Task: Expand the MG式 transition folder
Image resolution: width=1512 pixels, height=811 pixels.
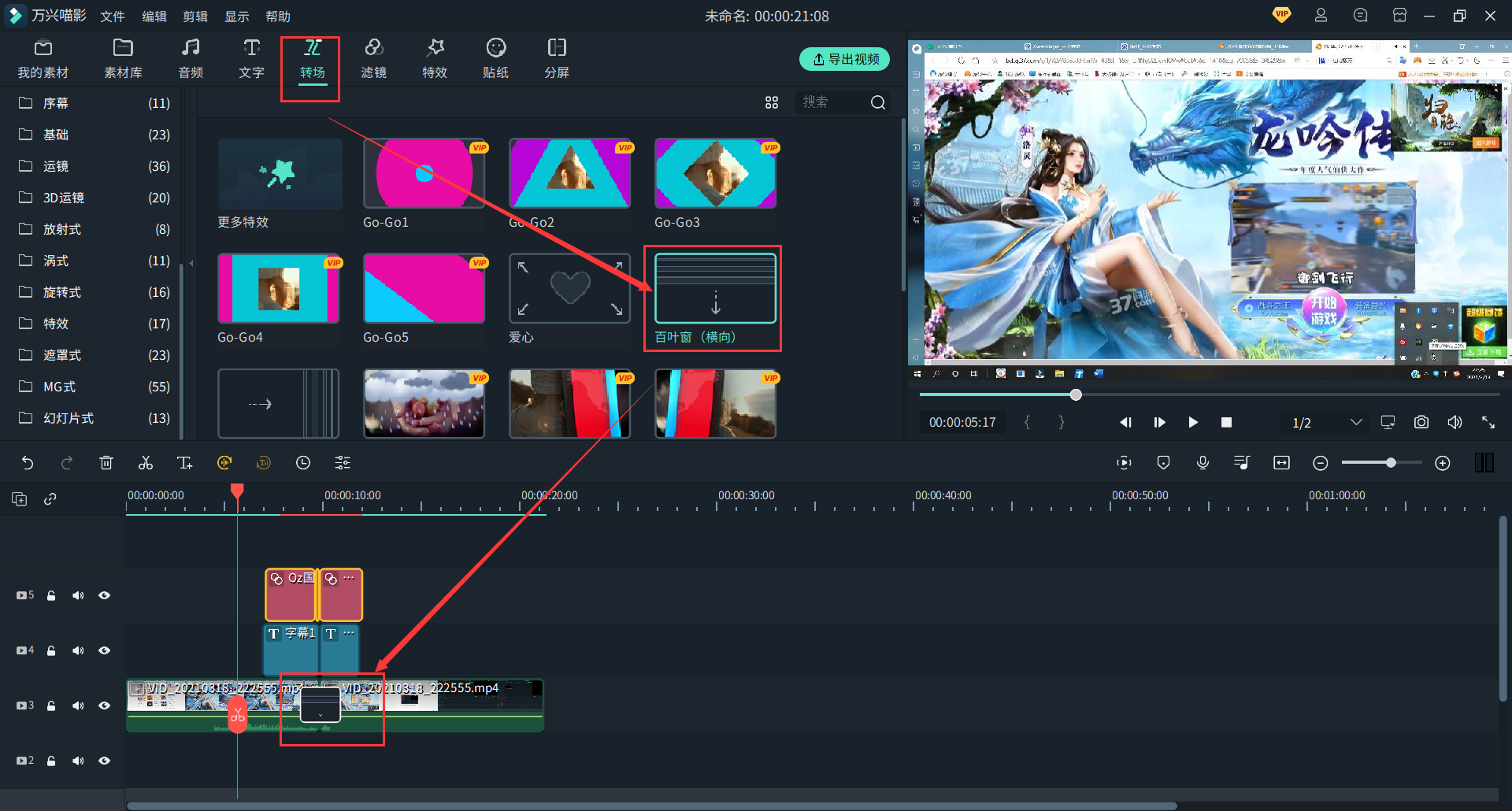Action: (59, 387)
